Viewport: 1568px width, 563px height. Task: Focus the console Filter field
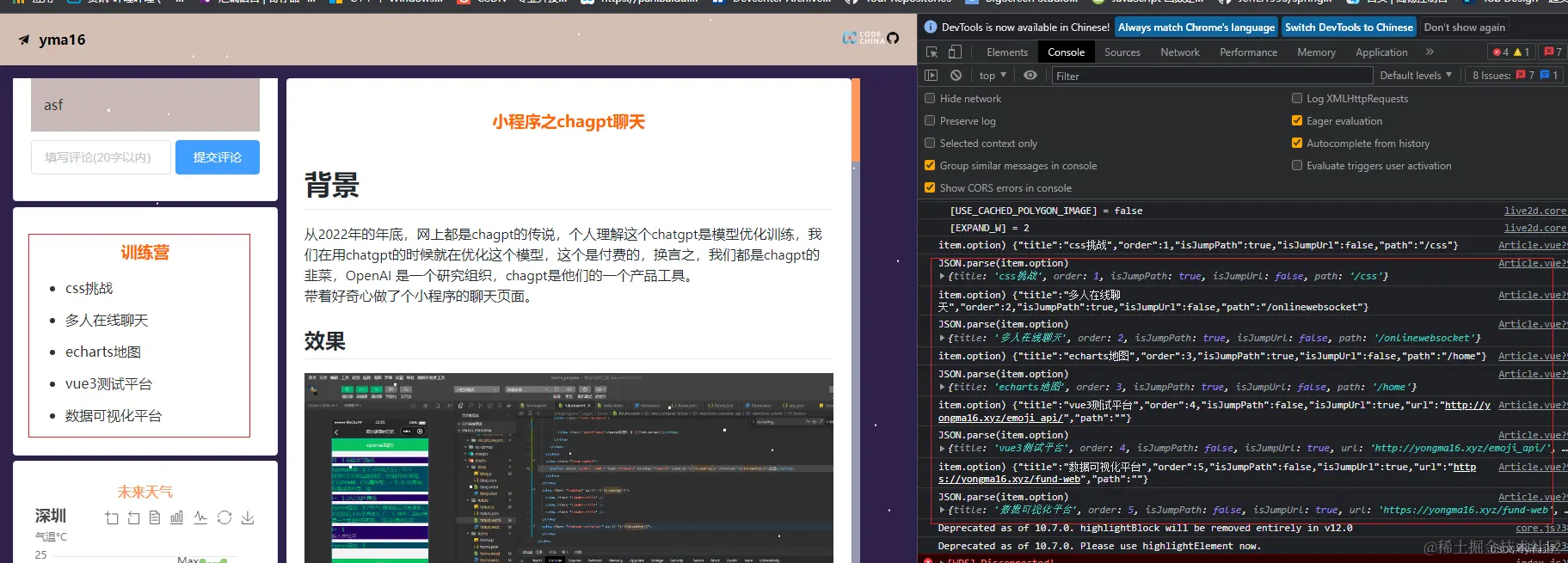(1213, 76)
